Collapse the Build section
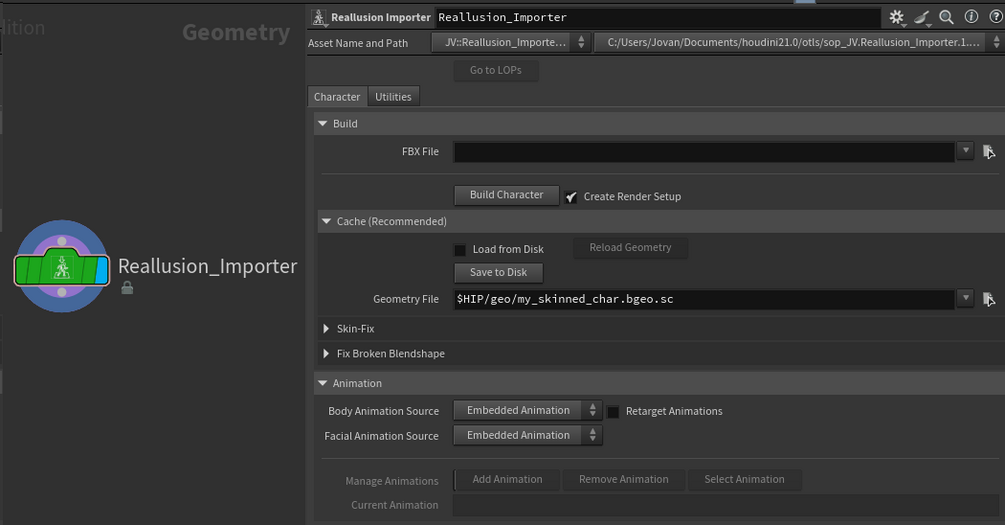 (x=322, y=123)
